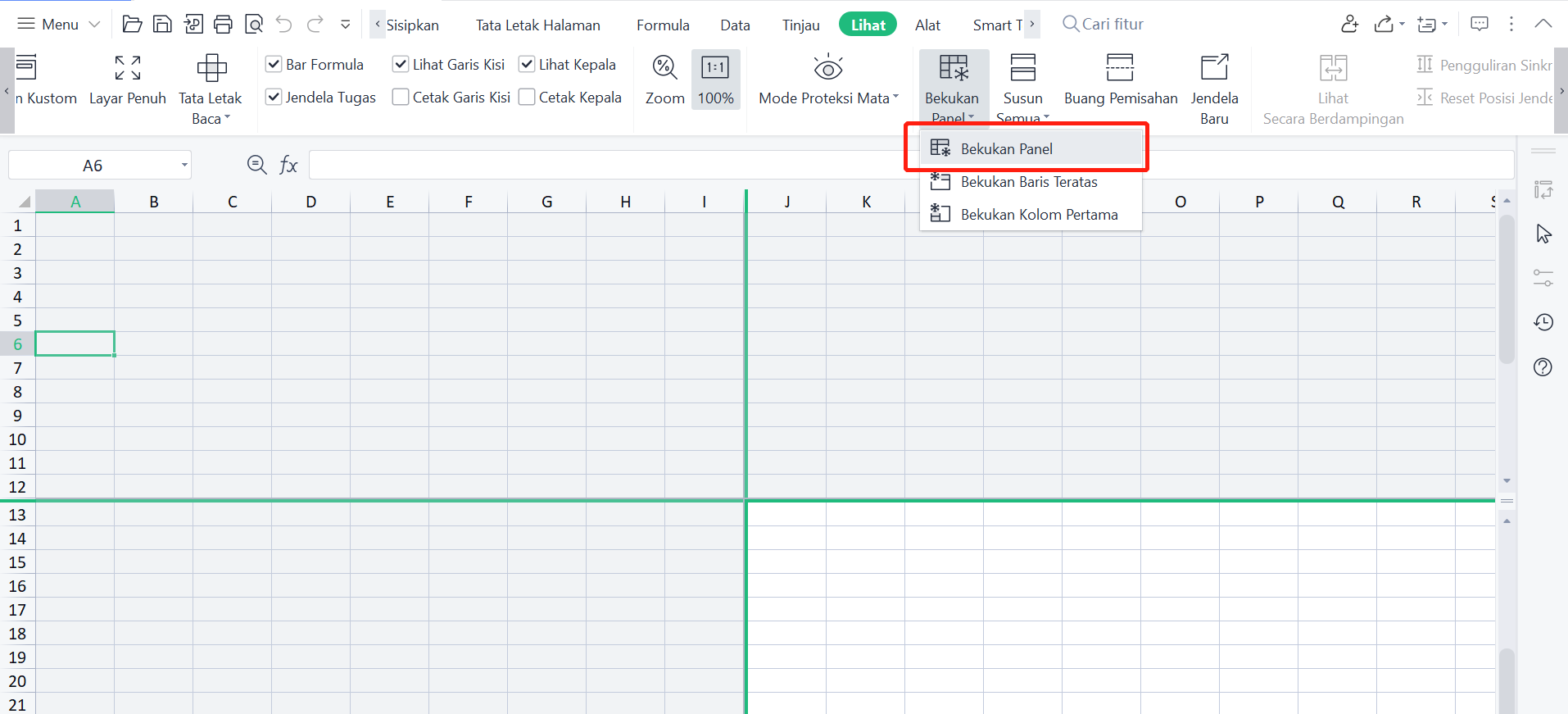Expand the Name Box dropdown arrow

(184, 166)
